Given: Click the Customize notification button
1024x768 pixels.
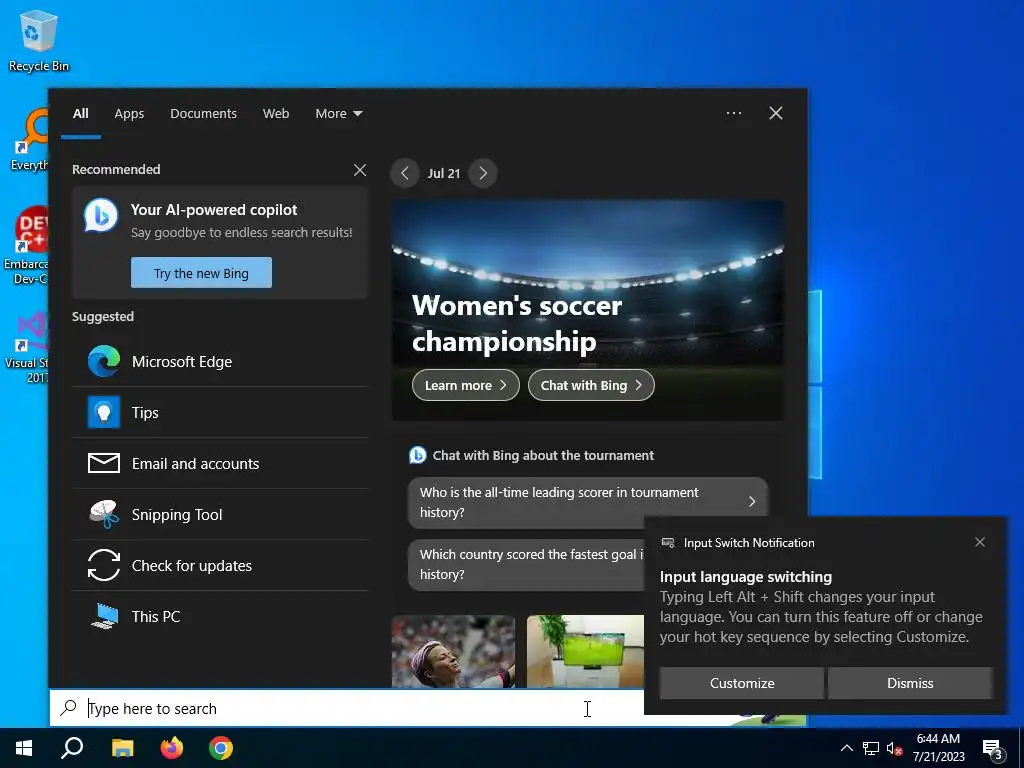Looking at the screenshot, I should [x=742, y=683].
